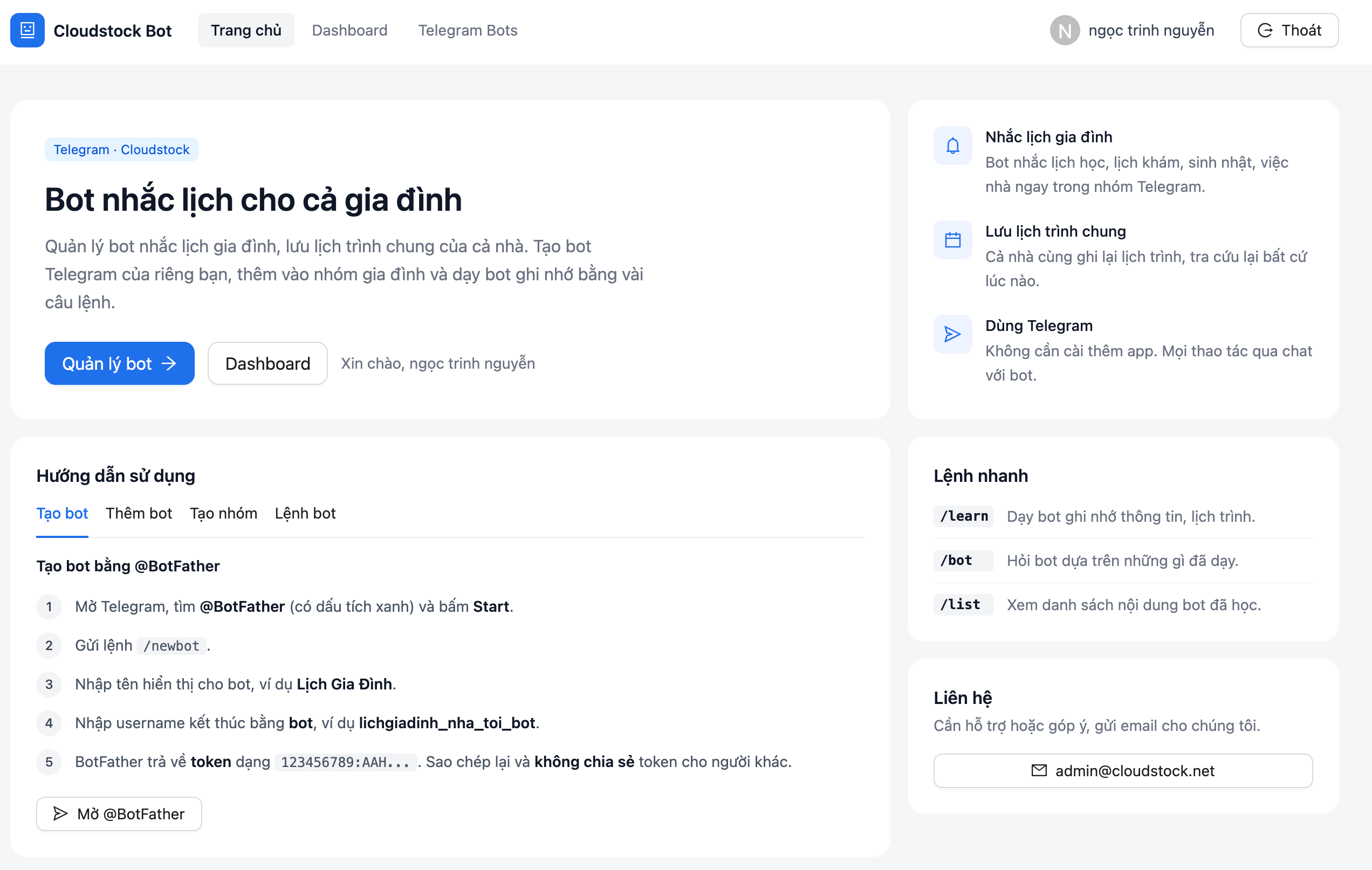This screenshot has height=870, width=1372.
Task: Switch to the Thêm bot tab
Action: pyautogui.click(x=139, y=514)
